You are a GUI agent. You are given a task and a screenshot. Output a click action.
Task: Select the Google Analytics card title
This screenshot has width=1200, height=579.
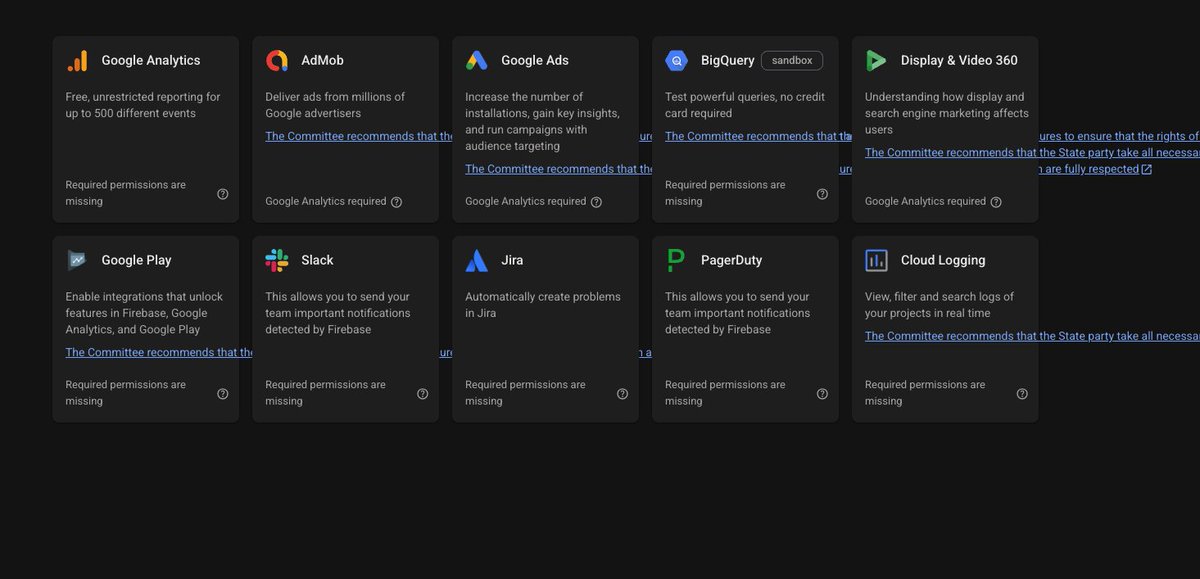pos(151,61)
